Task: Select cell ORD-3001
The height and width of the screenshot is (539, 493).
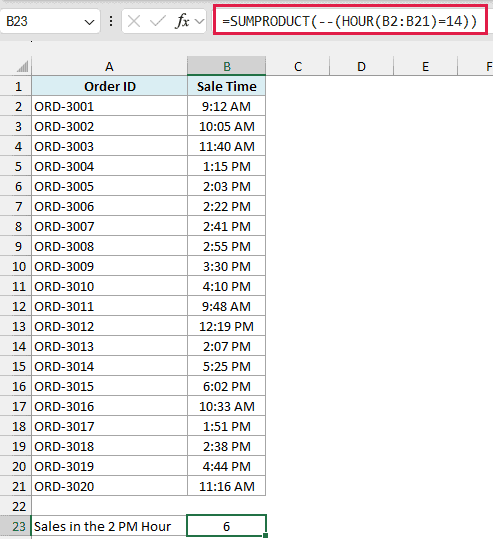Action: pos(109,106)
